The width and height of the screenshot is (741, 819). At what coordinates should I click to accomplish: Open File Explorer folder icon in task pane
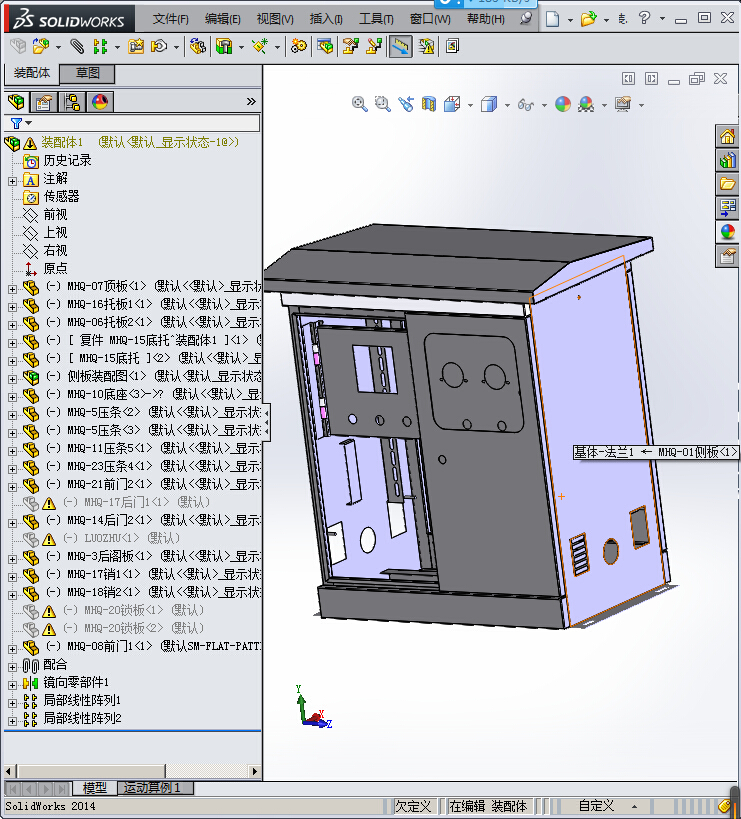point(727,184)
